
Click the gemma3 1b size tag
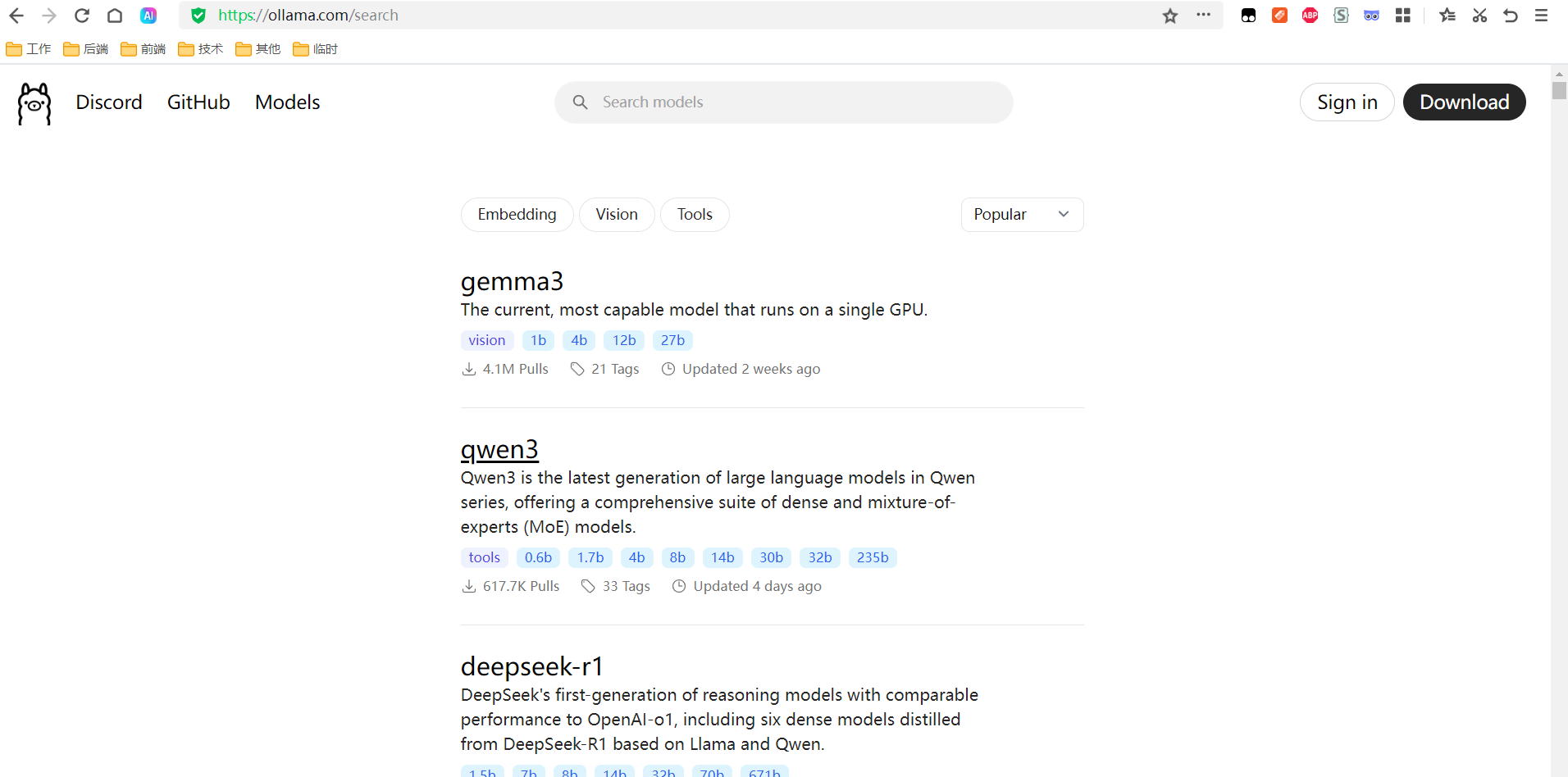[x=538, y=340]
